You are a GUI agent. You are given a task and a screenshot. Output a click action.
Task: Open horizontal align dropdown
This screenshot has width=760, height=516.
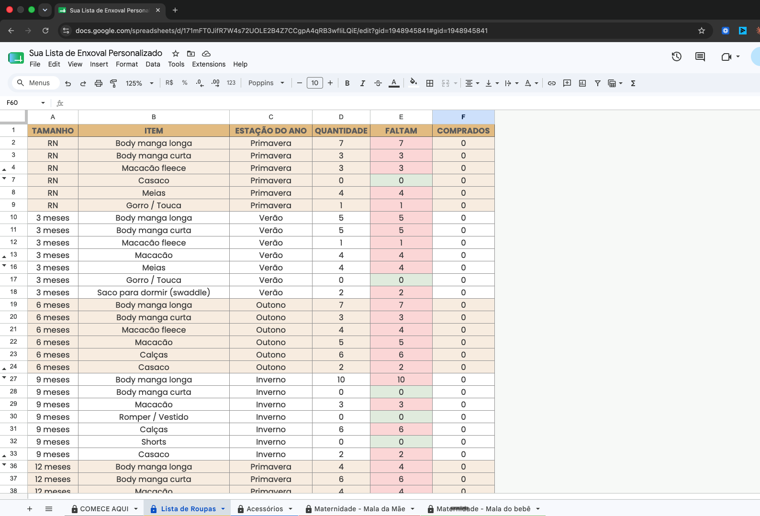[472, 83]
